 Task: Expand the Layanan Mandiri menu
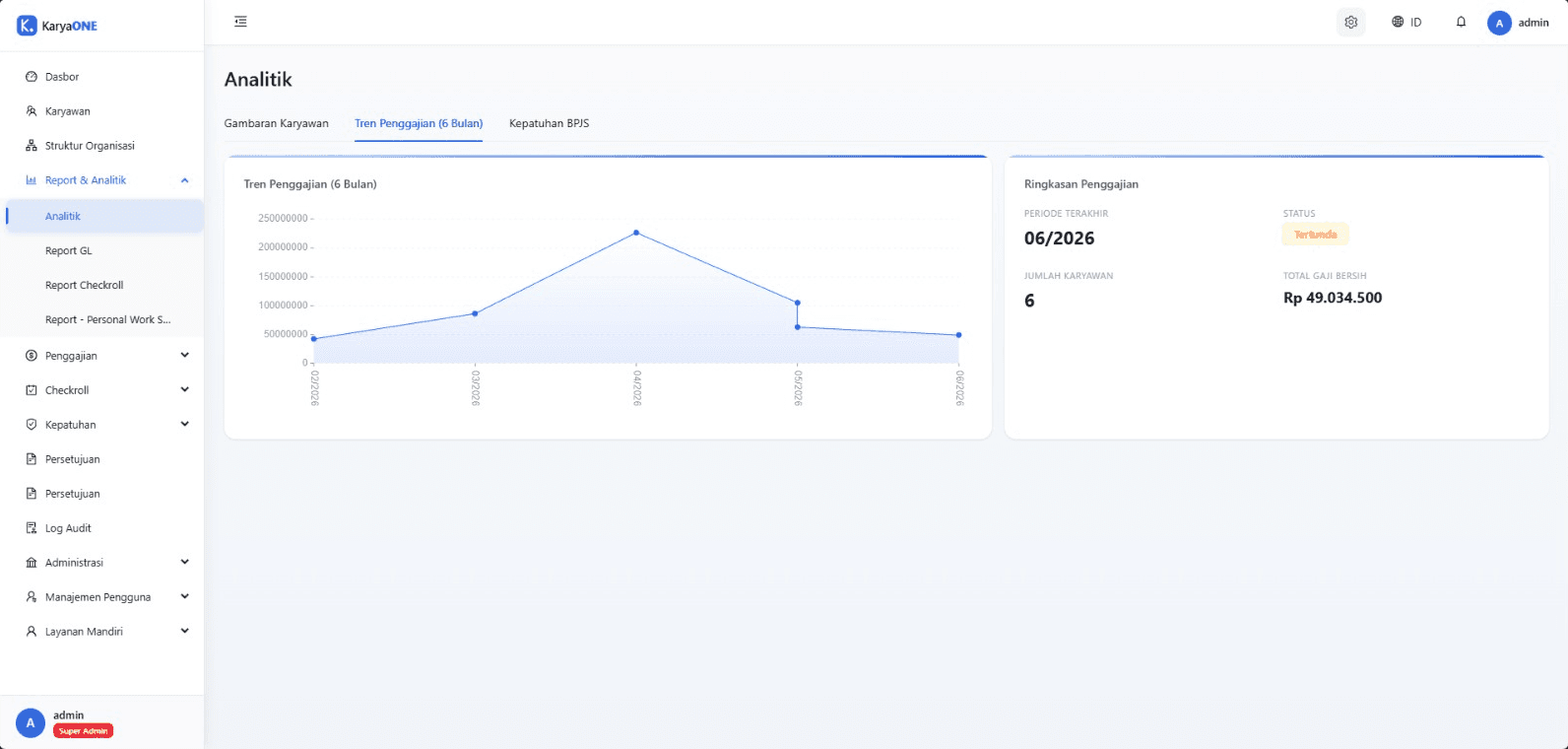pyautogui.click(x=184, y=632)
